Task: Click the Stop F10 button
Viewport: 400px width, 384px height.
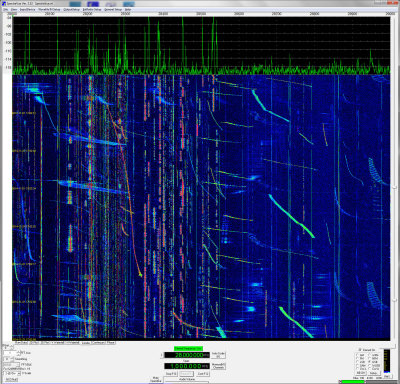Action: 171,374
